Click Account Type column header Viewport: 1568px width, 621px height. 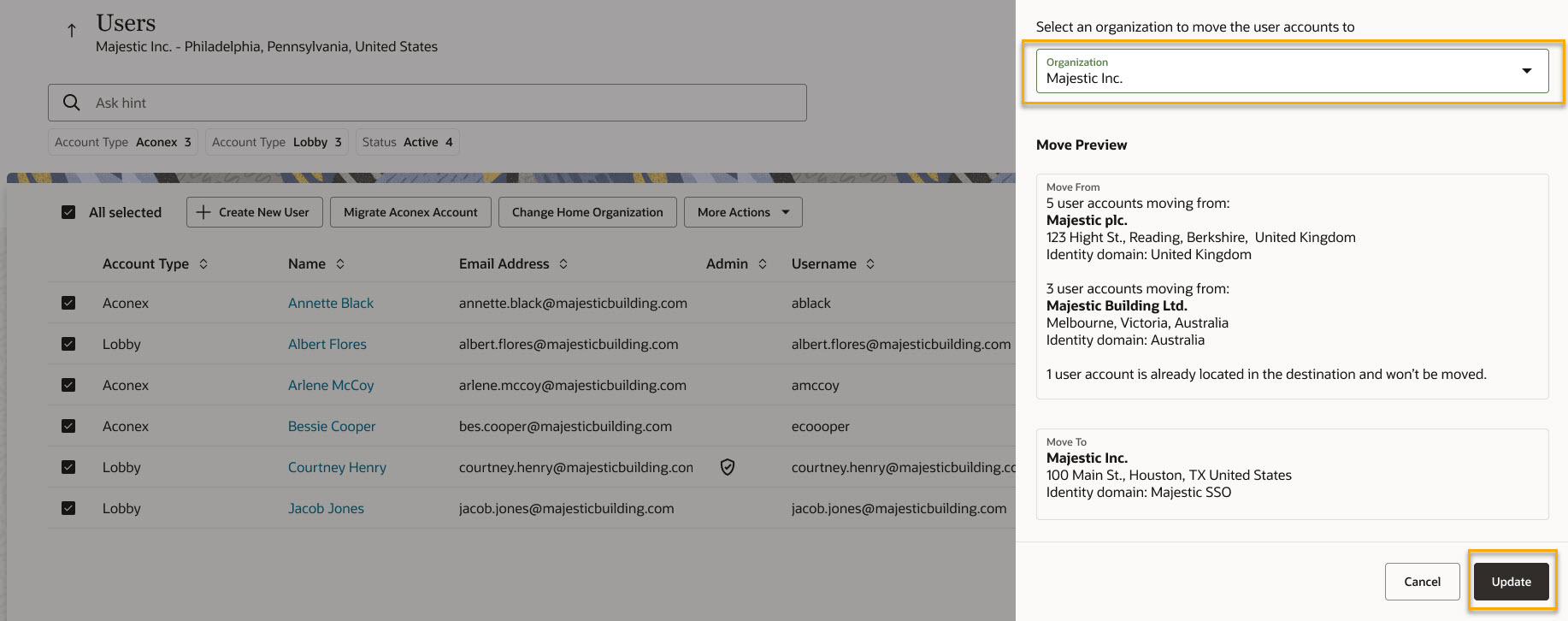pyautogui.click(x=146, y=263)
